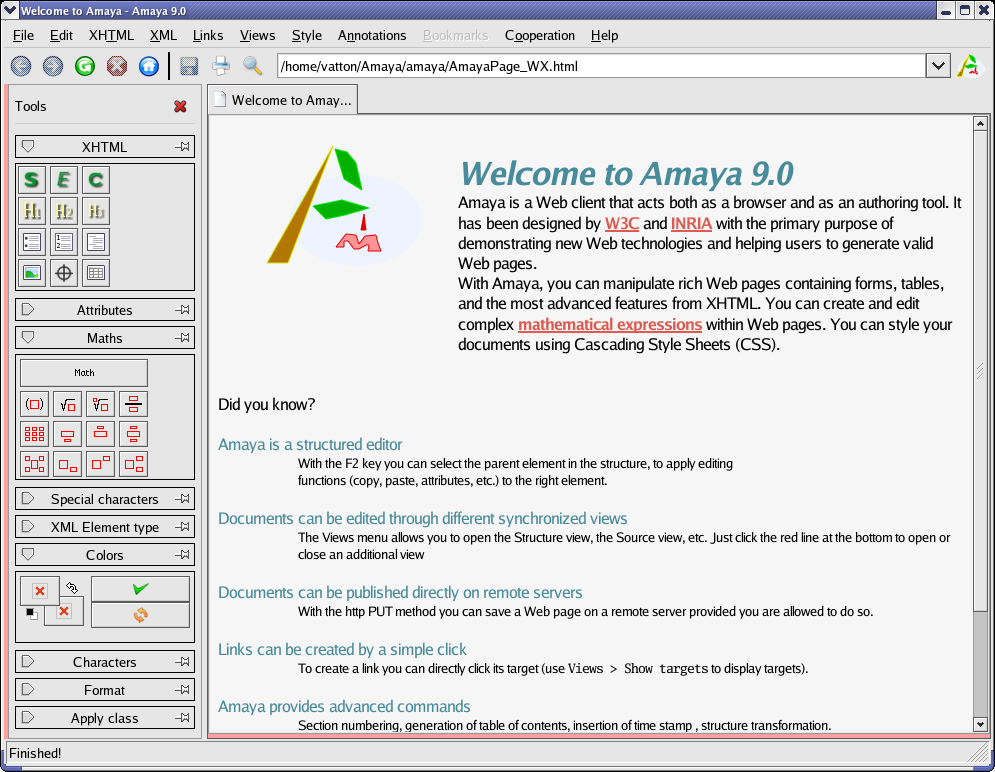Print the document with the printer icon

(x=221, y=66)
